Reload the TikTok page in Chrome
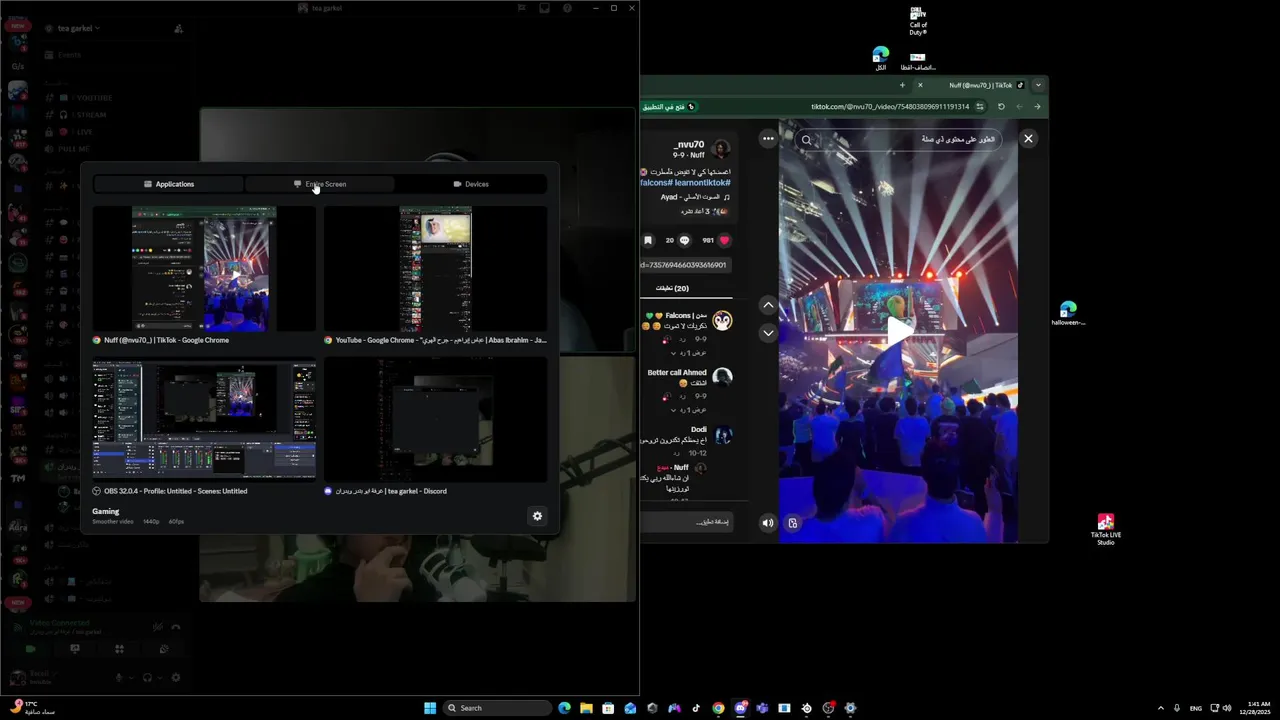This screenshot has height=720, width=1280. pyautogui.click(x=1001, y=106)
